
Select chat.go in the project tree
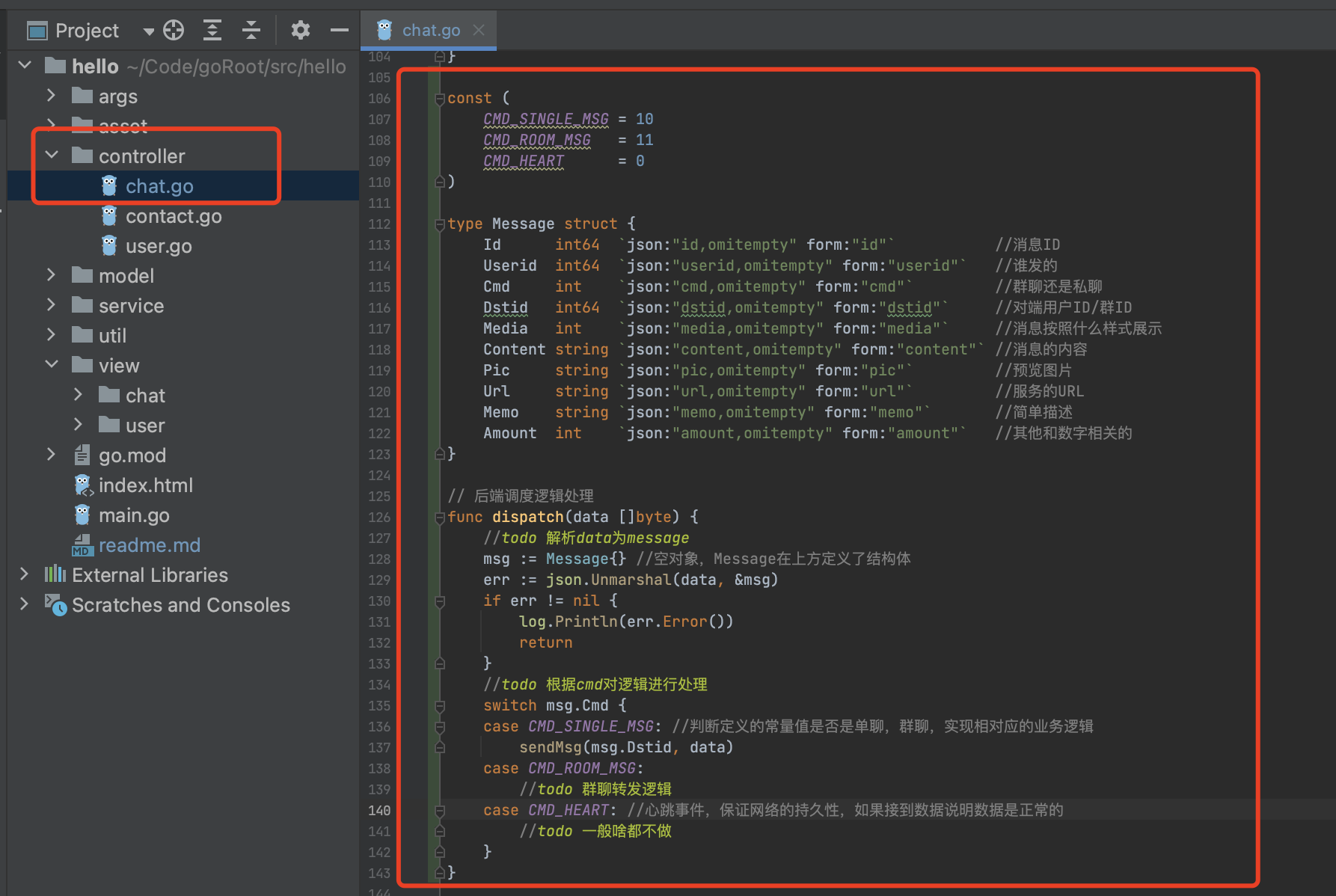(x=159, y=186)
